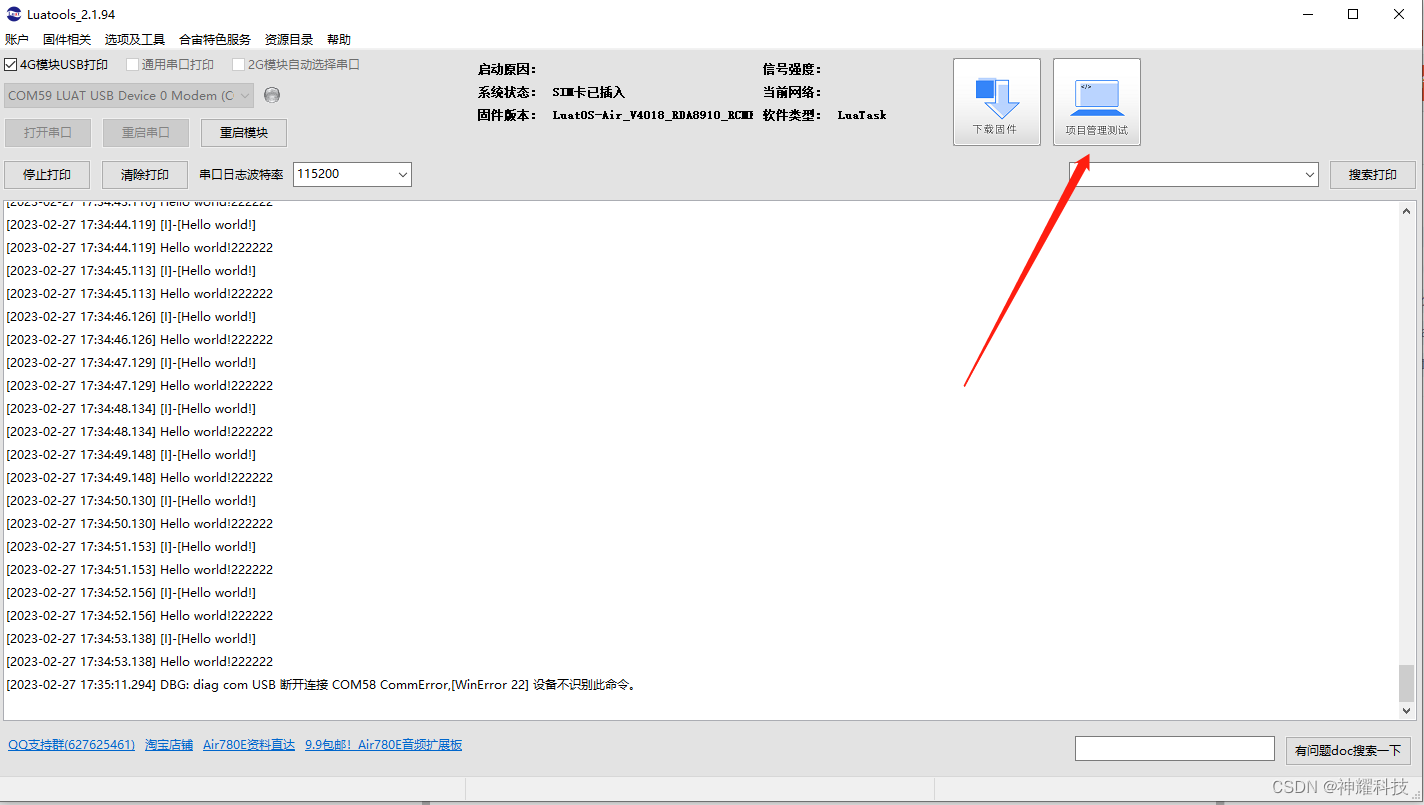This screenshot has width=1424, height=805.
Task: Open the search print combo box dropdown
Action: coord(1310,174)
